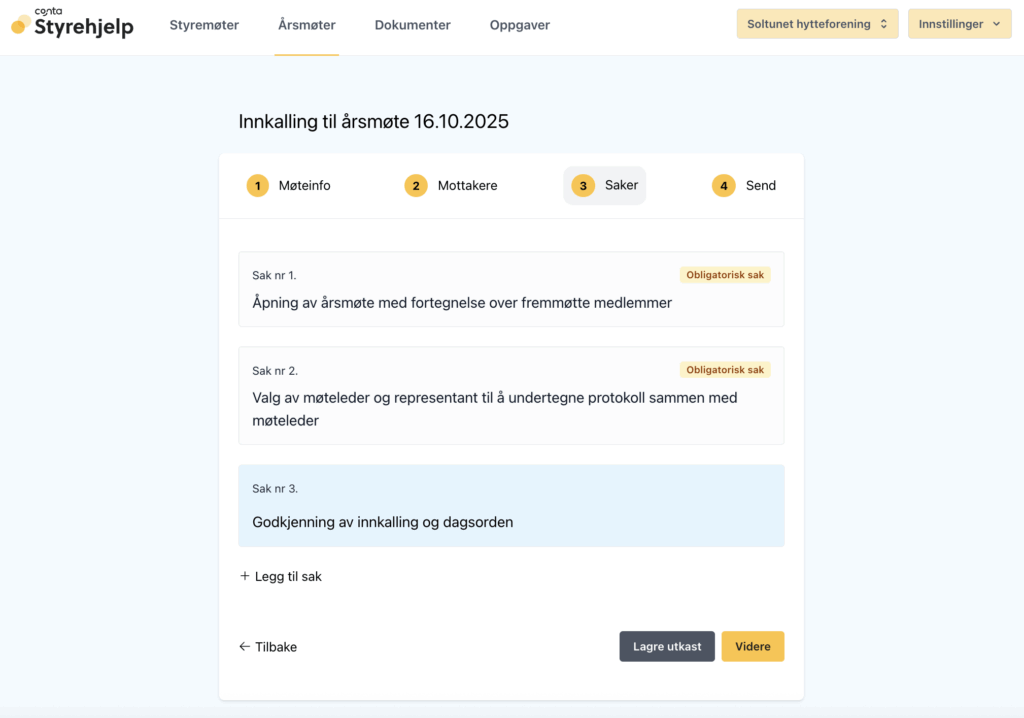Image resolution: width=1024 pixels, height=718 pixels.
Task: Click the step 4 number circle
Action: pos(724,186)
